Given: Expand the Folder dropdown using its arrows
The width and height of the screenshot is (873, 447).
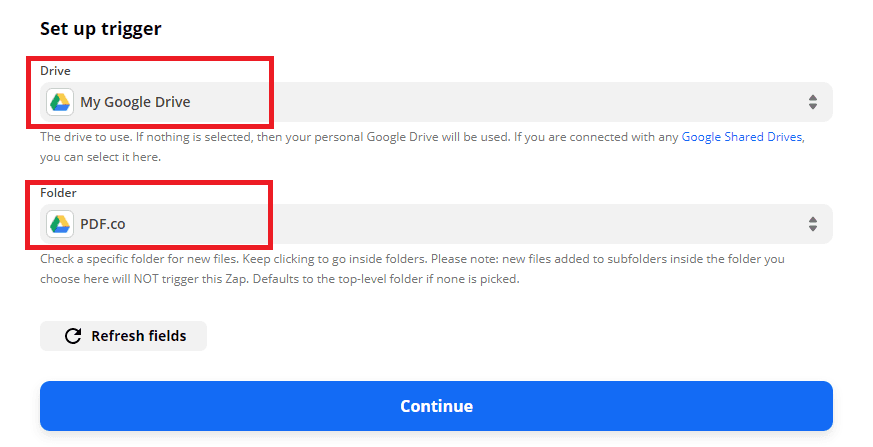Looking at the screenshot, I should pos(812,224).
